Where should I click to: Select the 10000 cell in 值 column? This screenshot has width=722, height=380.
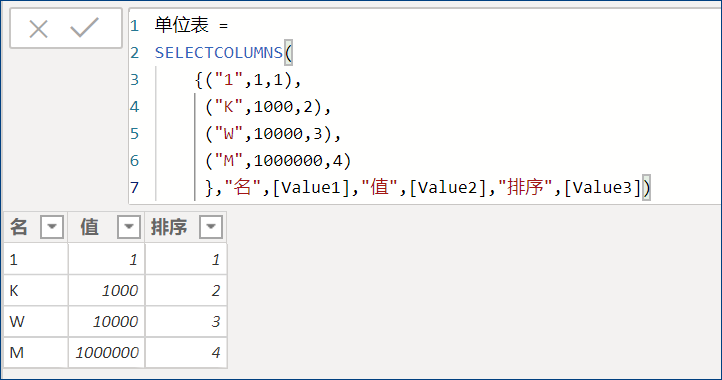tap(106, 322)
